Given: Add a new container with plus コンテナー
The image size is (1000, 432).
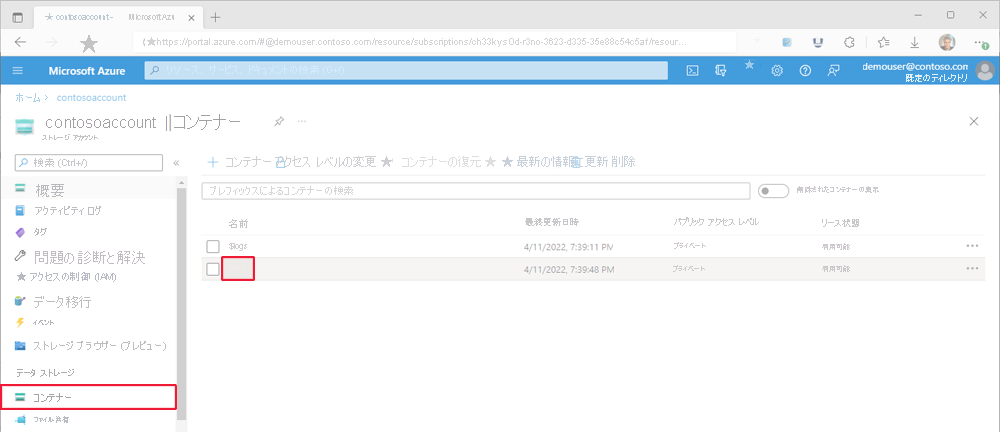Looking at the screenshot, I should 240,162.
